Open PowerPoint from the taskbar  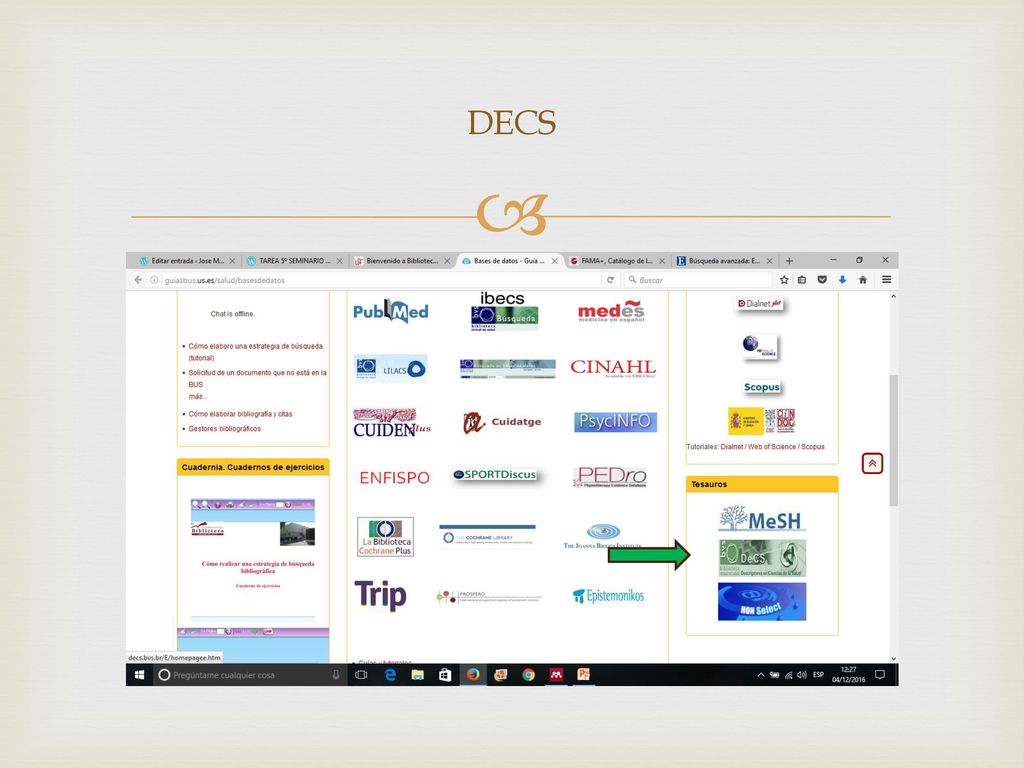pyautogui.click(x=583, y=675)
